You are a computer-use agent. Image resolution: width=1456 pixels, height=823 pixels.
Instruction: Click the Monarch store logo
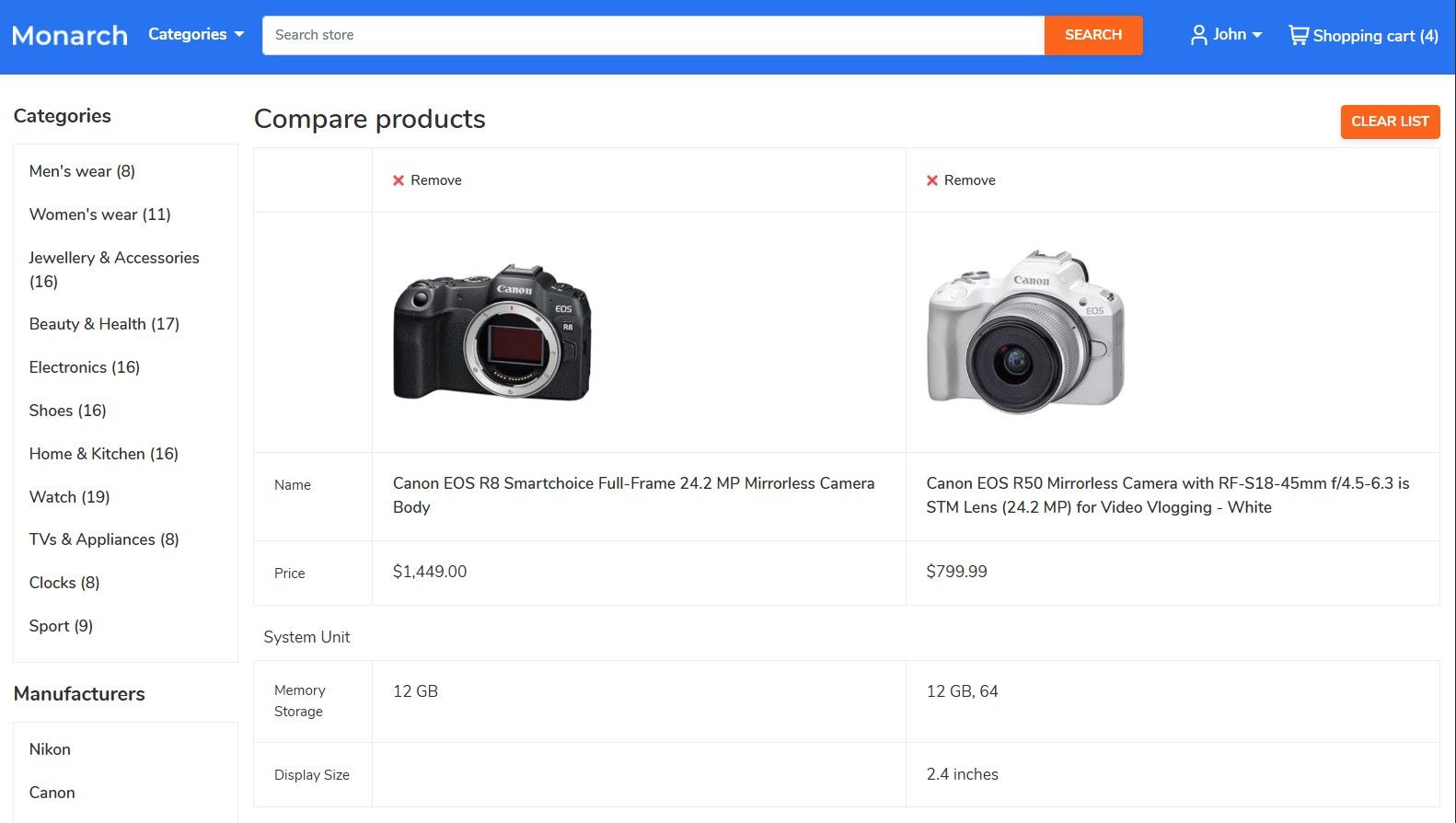70,36
